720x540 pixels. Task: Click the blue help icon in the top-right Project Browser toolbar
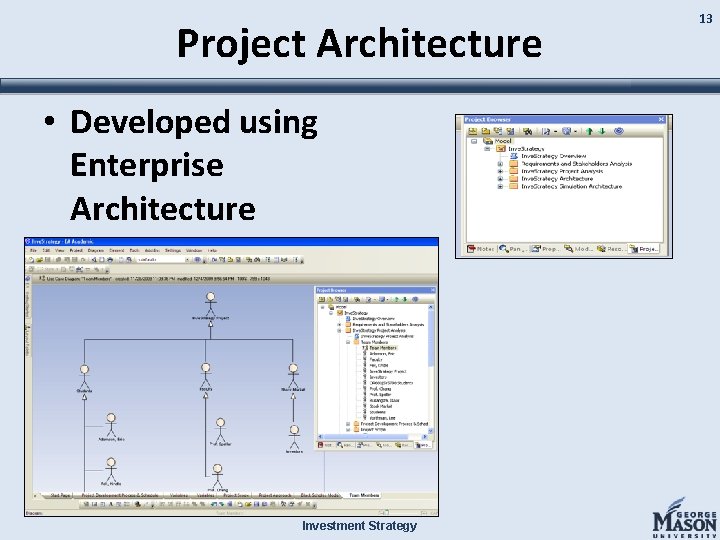[619, 131]
